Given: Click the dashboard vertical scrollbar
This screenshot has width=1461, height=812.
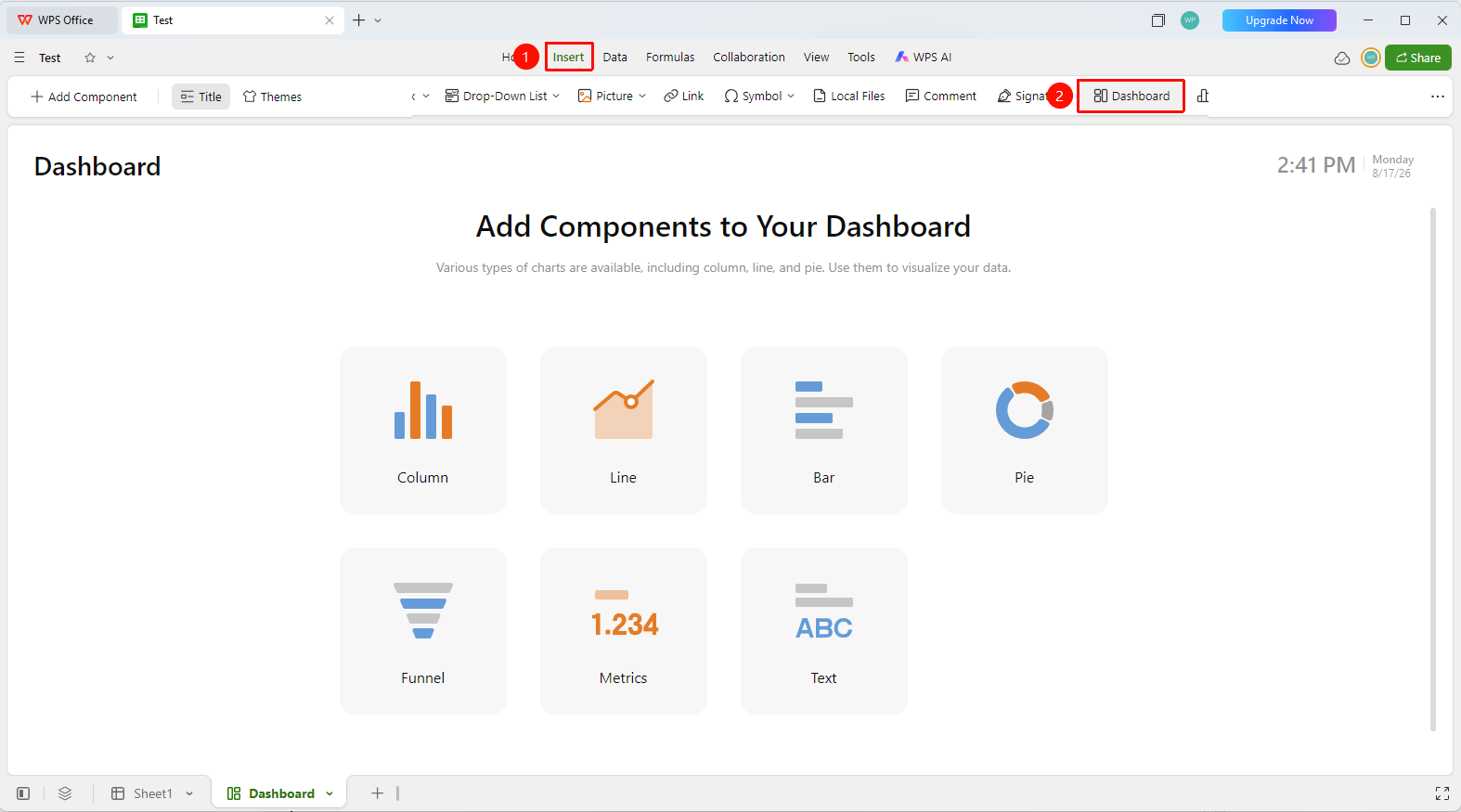Looking at the screenshot, I should point(1433,470).
